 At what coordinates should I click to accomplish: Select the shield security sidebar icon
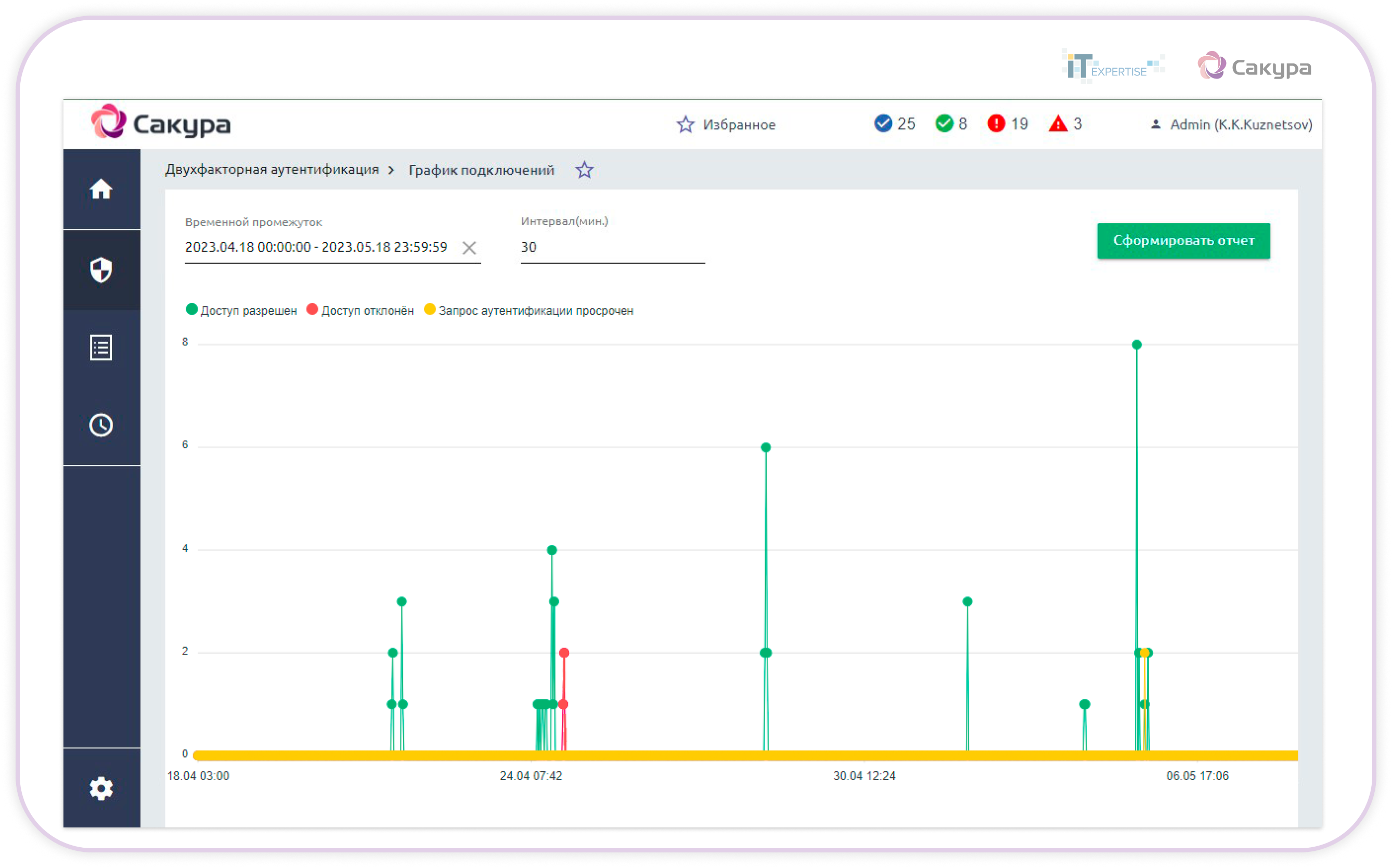click(x=101, y=270)
